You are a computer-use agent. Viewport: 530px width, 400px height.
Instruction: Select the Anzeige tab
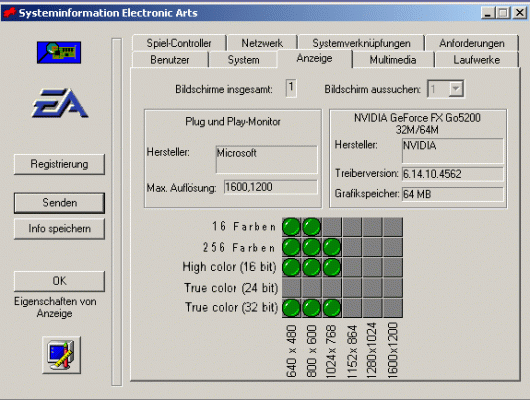pos(314,58)
